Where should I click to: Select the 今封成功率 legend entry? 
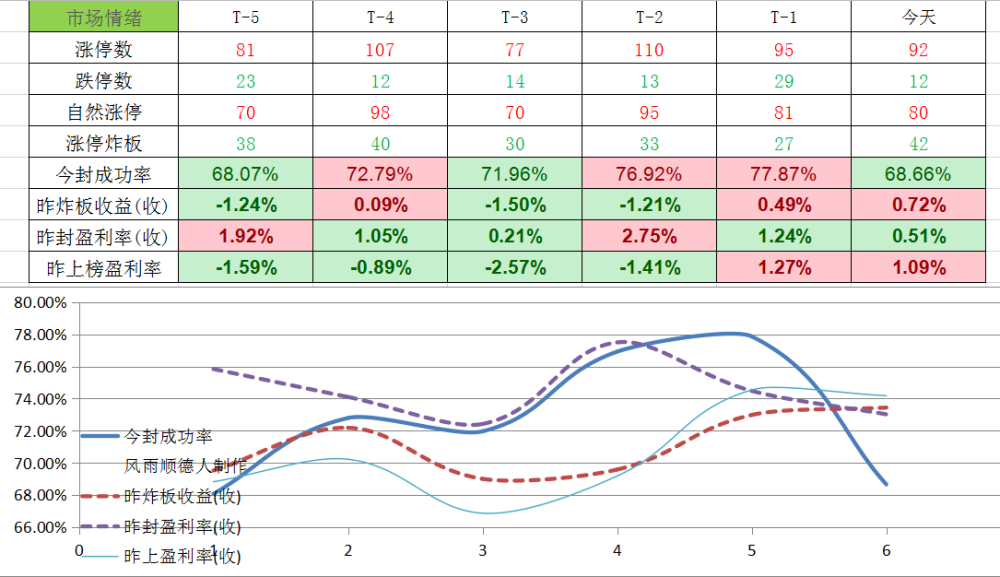147,436
